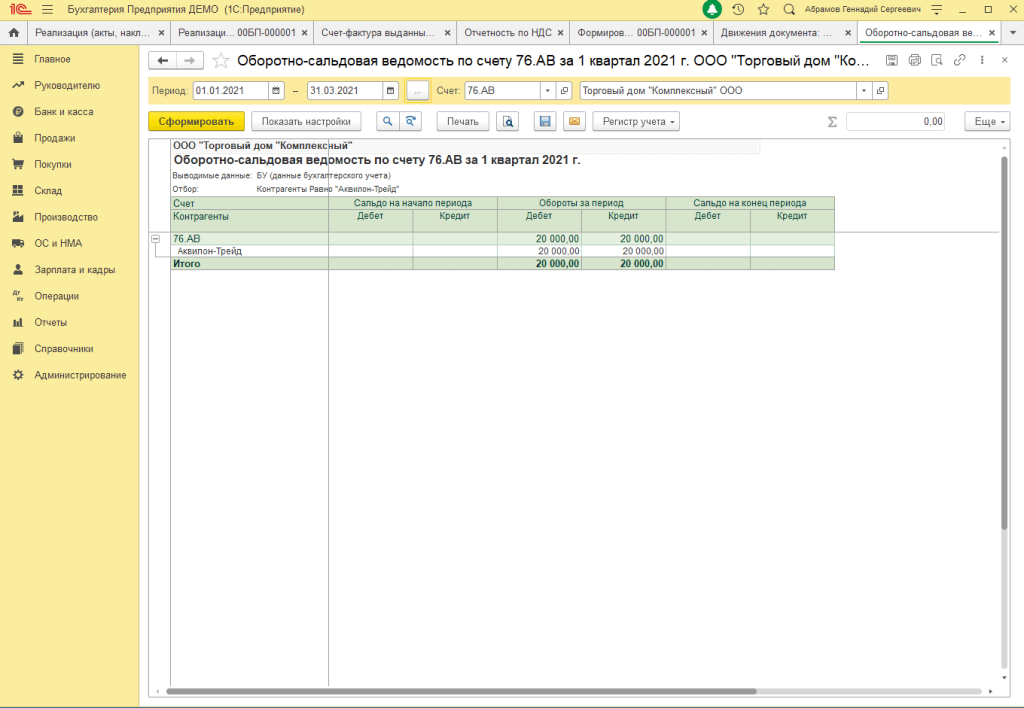This screenshot has width=1024, height=708.
Task: Click the find magnifier icon in toolbar
Action: point(388,121)
